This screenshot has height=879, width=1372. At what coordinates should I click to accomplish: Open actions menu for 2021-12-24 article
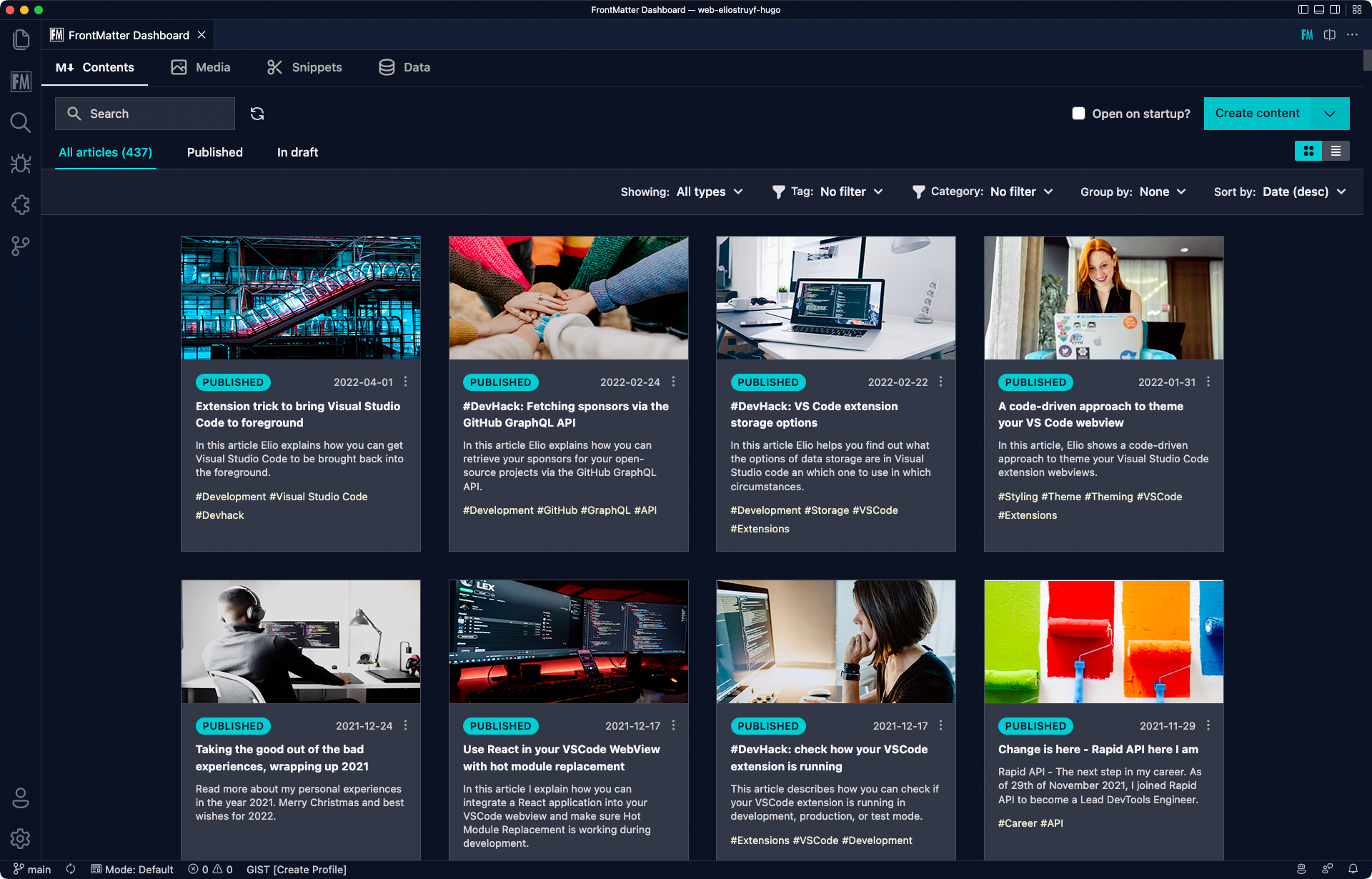pos(405,725)
